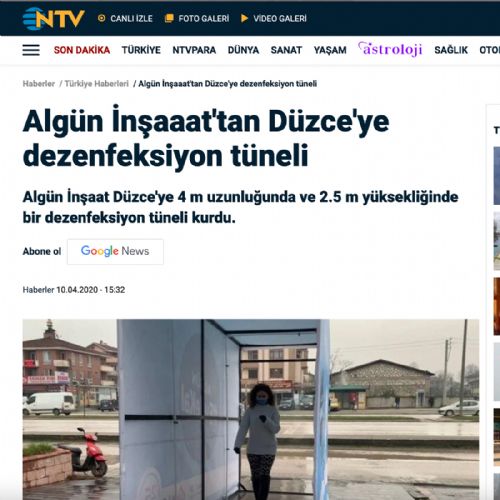
Task: Click the Foto Galeri icon
Action: [x=169, y=18]
